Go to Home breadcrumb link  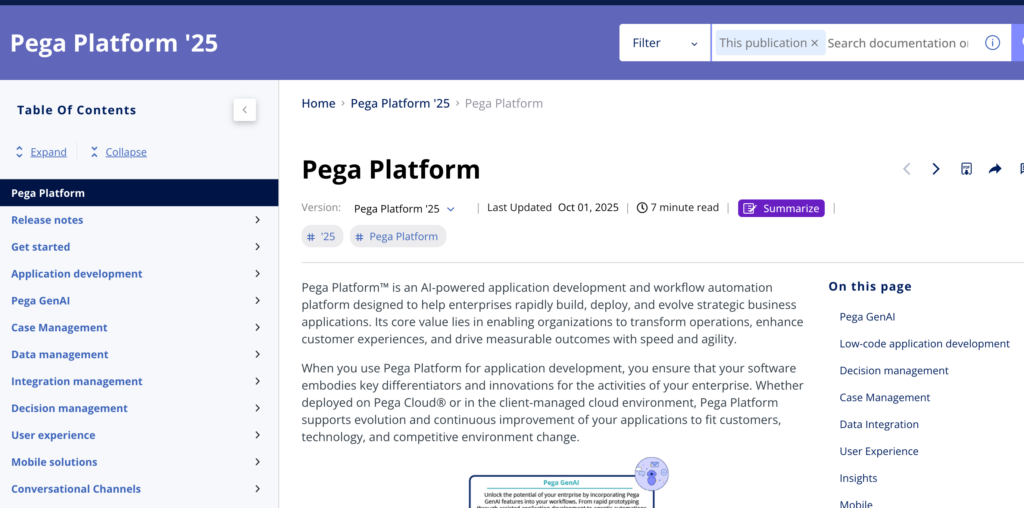tap(318, 103)
